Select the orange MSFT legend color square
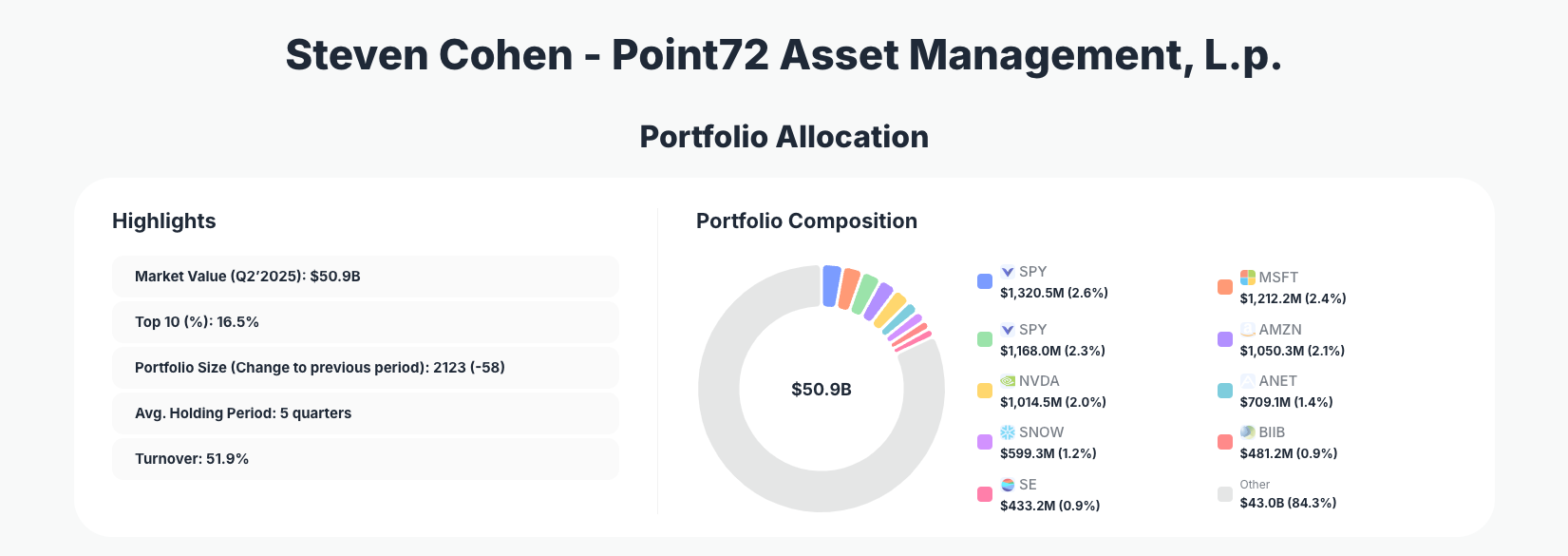1568x556 pixels. (x=1225, y=287)
